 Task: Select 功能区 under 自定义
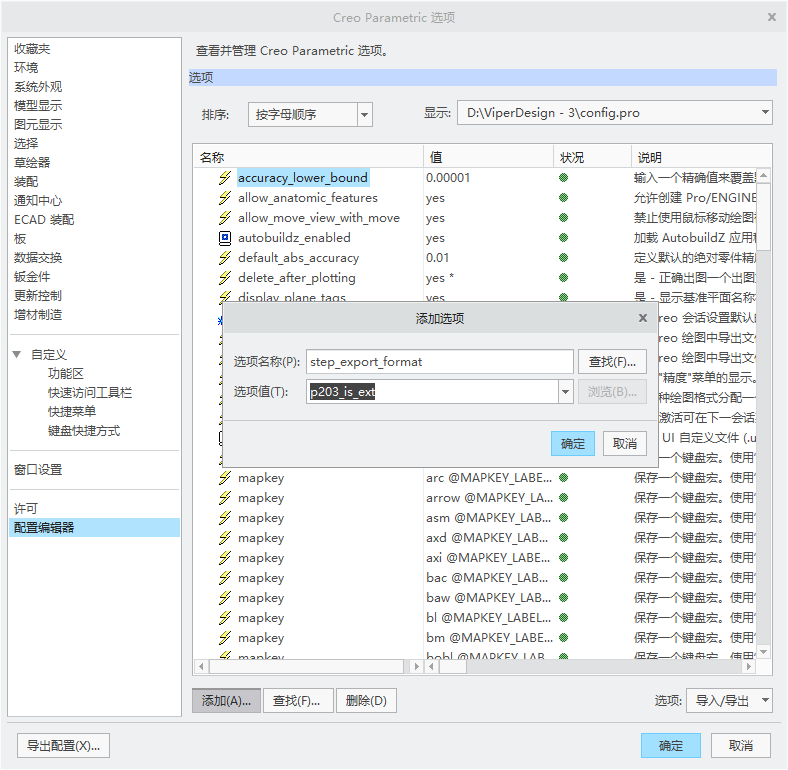(66, 373)
